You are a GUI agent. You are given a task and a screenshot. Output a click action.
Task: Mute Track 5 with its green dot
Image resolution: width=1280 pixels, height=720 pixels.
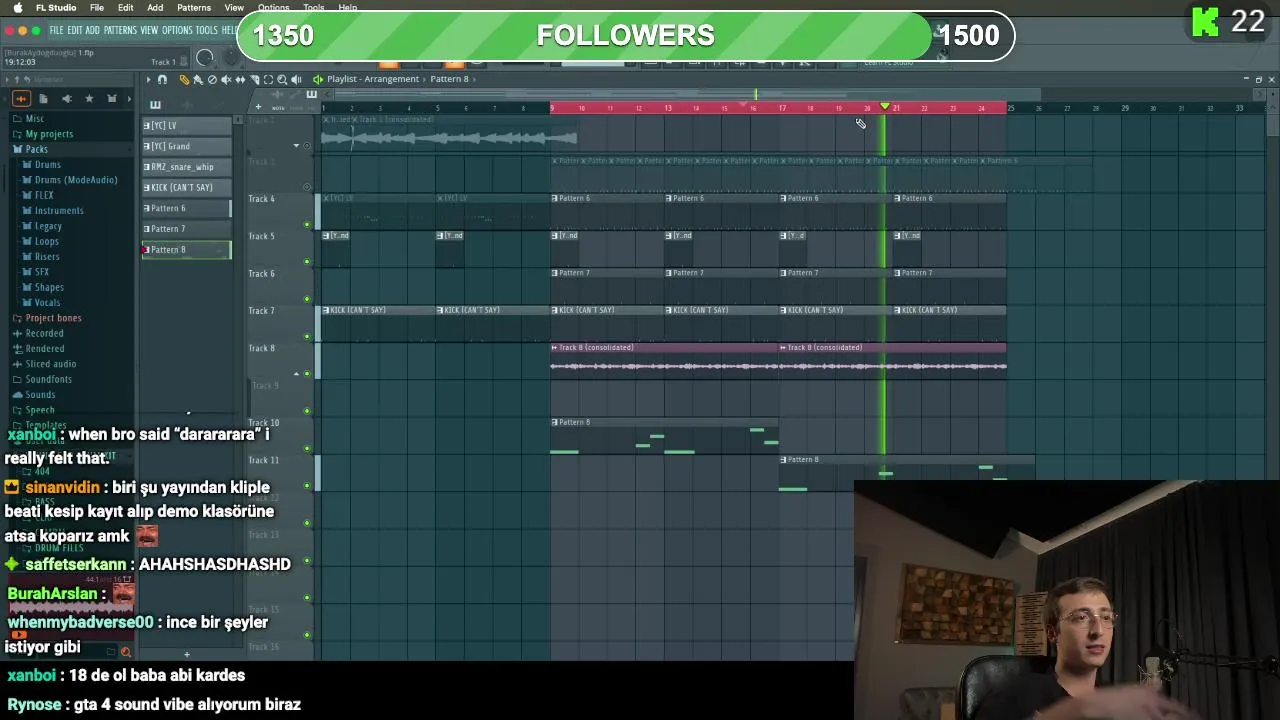point(307,262)
